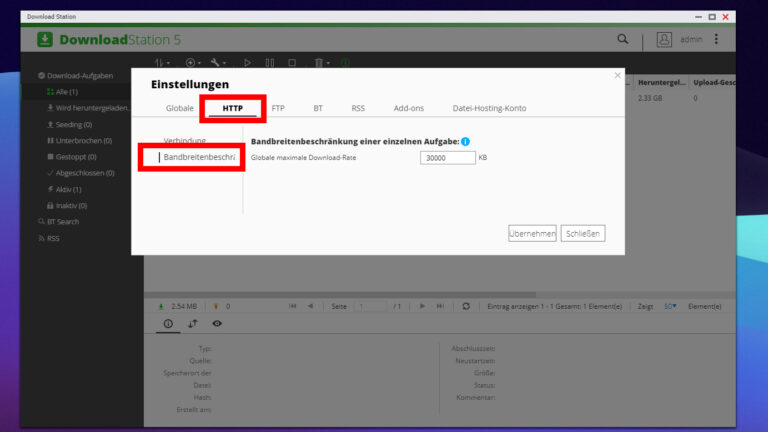Open the three-dot more options menu
The image size is (768, 432).
pos(716,39)
